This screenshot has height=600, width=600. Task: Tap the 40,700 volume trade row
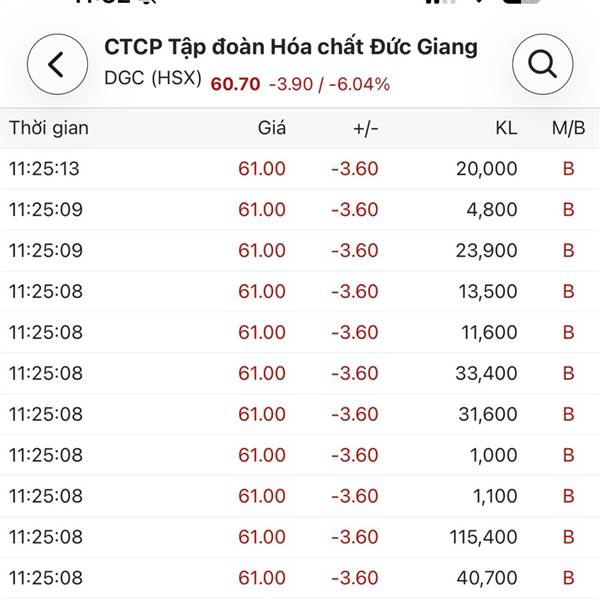point(300,578)
